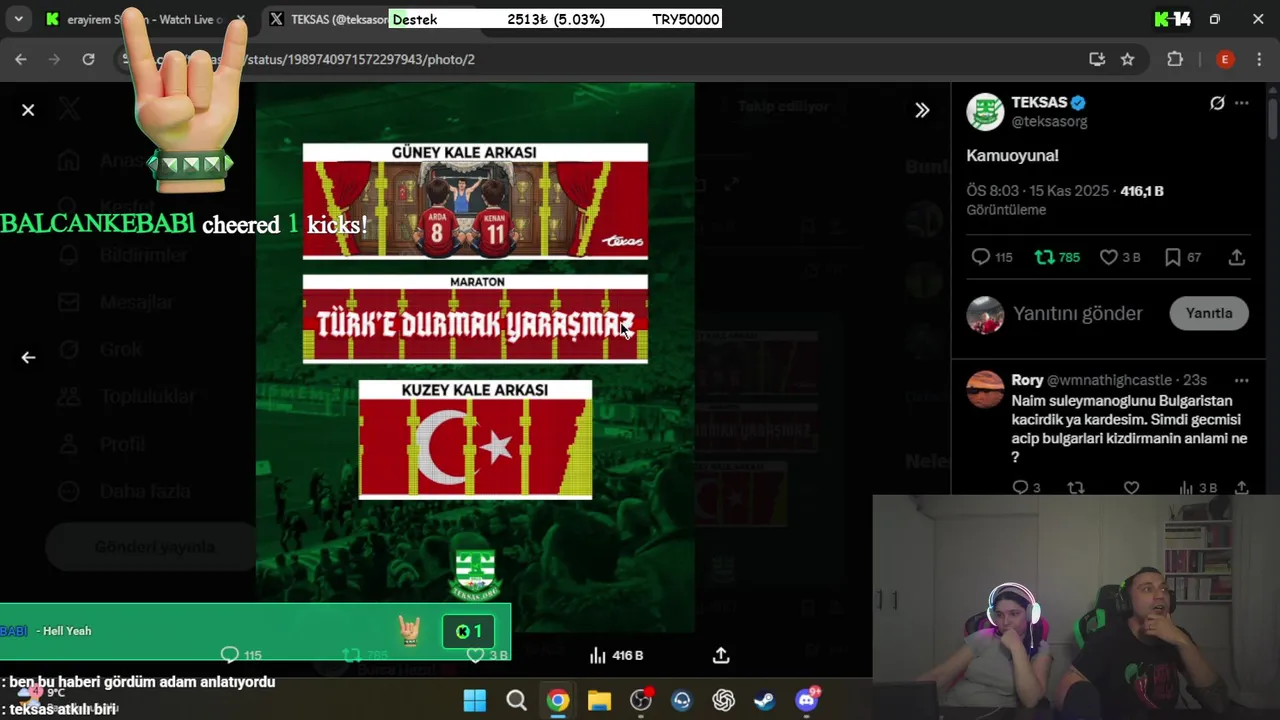
Task: Click the tweet timestamp ÖS 8:03 · 15 Kas 2025
Action: tap(1038, 191)
